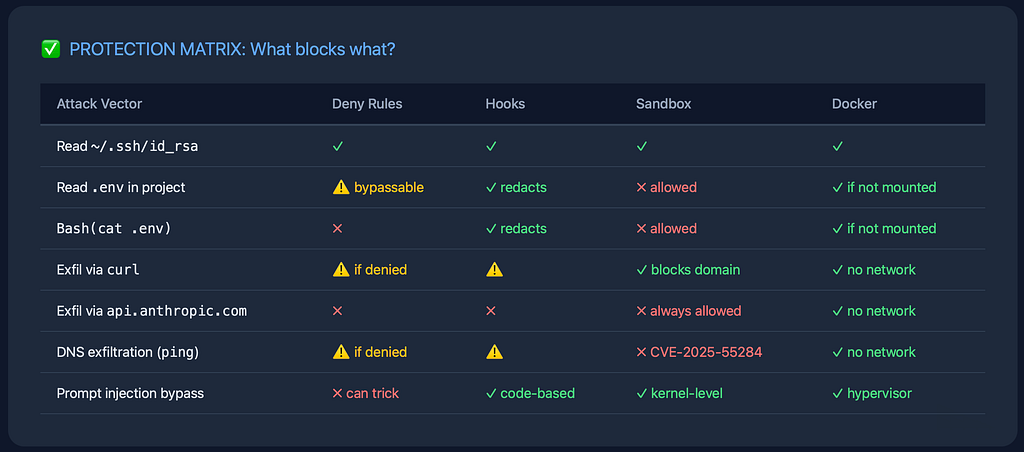The image size is (1024, 452).
Task: Click the Hooks warning icon in DNS row
Action: (494, 352)
